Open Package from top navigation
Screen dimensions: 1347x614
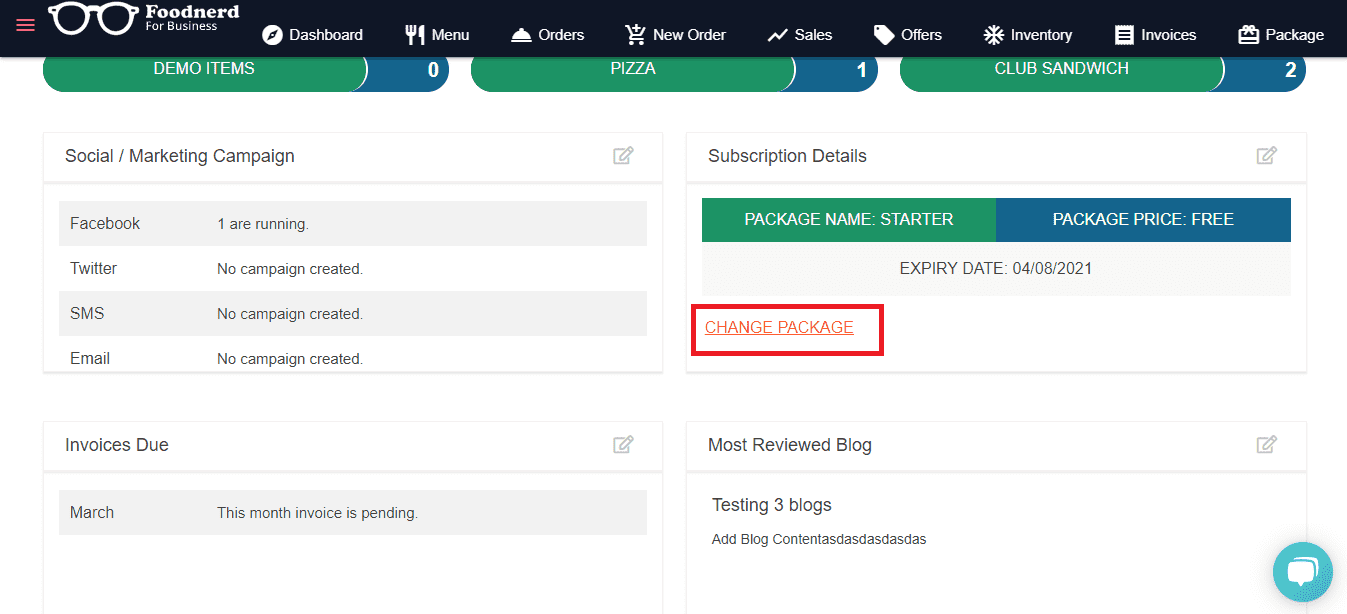pos(1280,35)
